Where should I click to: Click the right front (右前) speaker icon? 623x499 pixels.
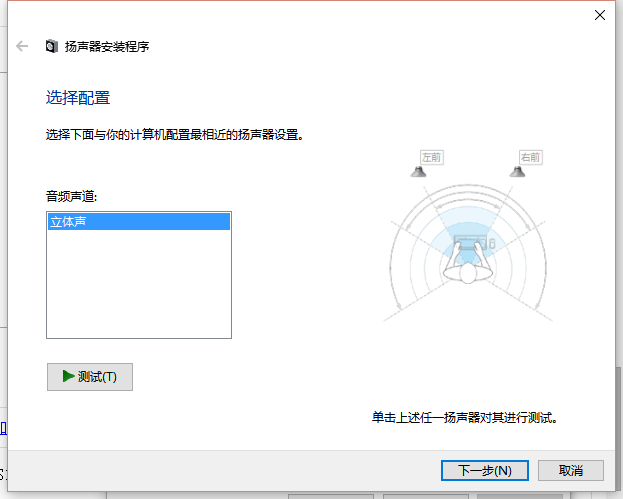517,172
